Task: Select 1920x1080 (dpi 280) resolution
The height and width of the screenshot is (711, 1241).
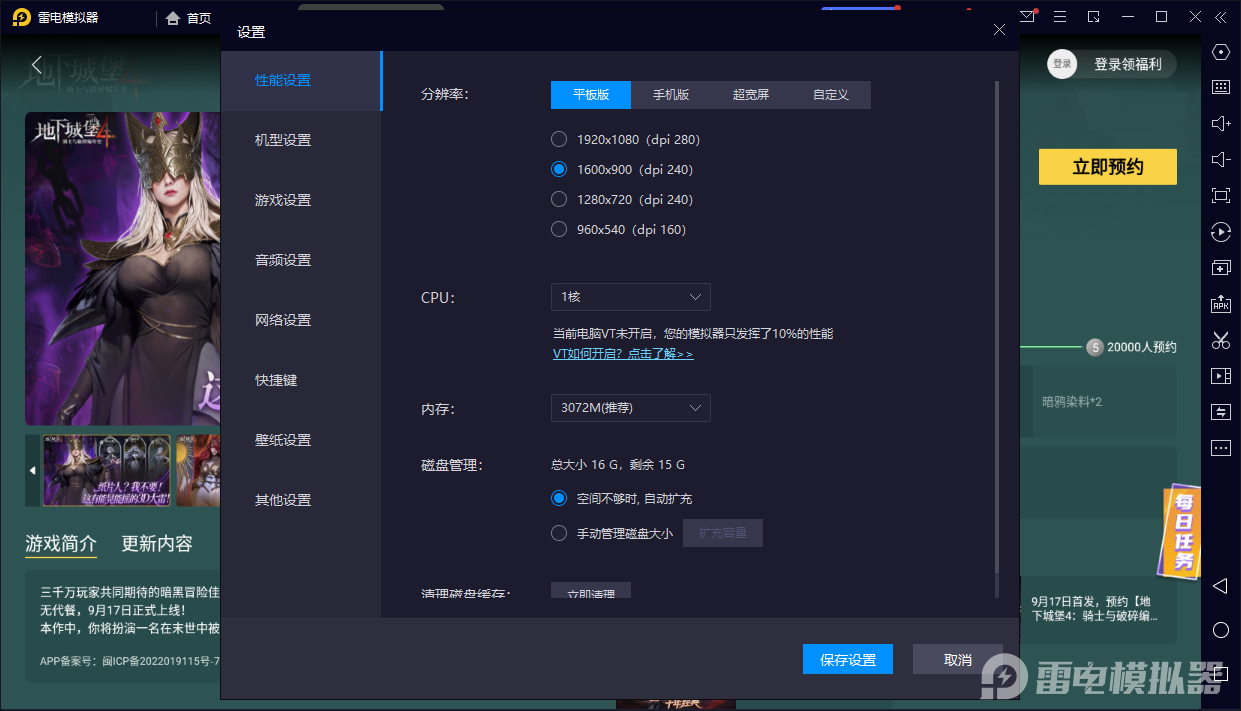Action: point(626,139)
